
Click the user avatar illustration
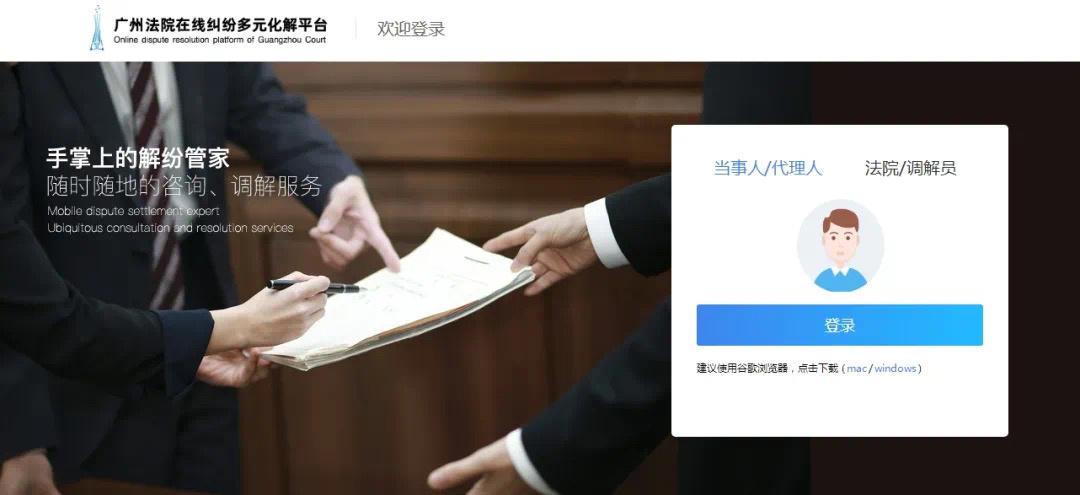840,246
